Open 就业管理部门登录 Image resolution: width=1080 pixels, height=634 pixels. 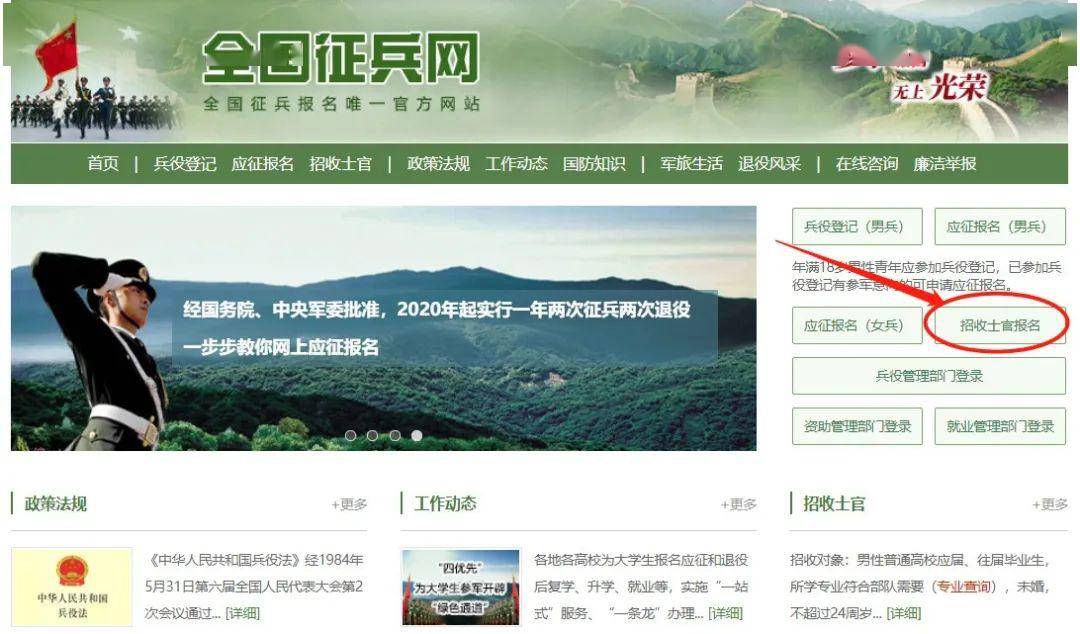999,426
